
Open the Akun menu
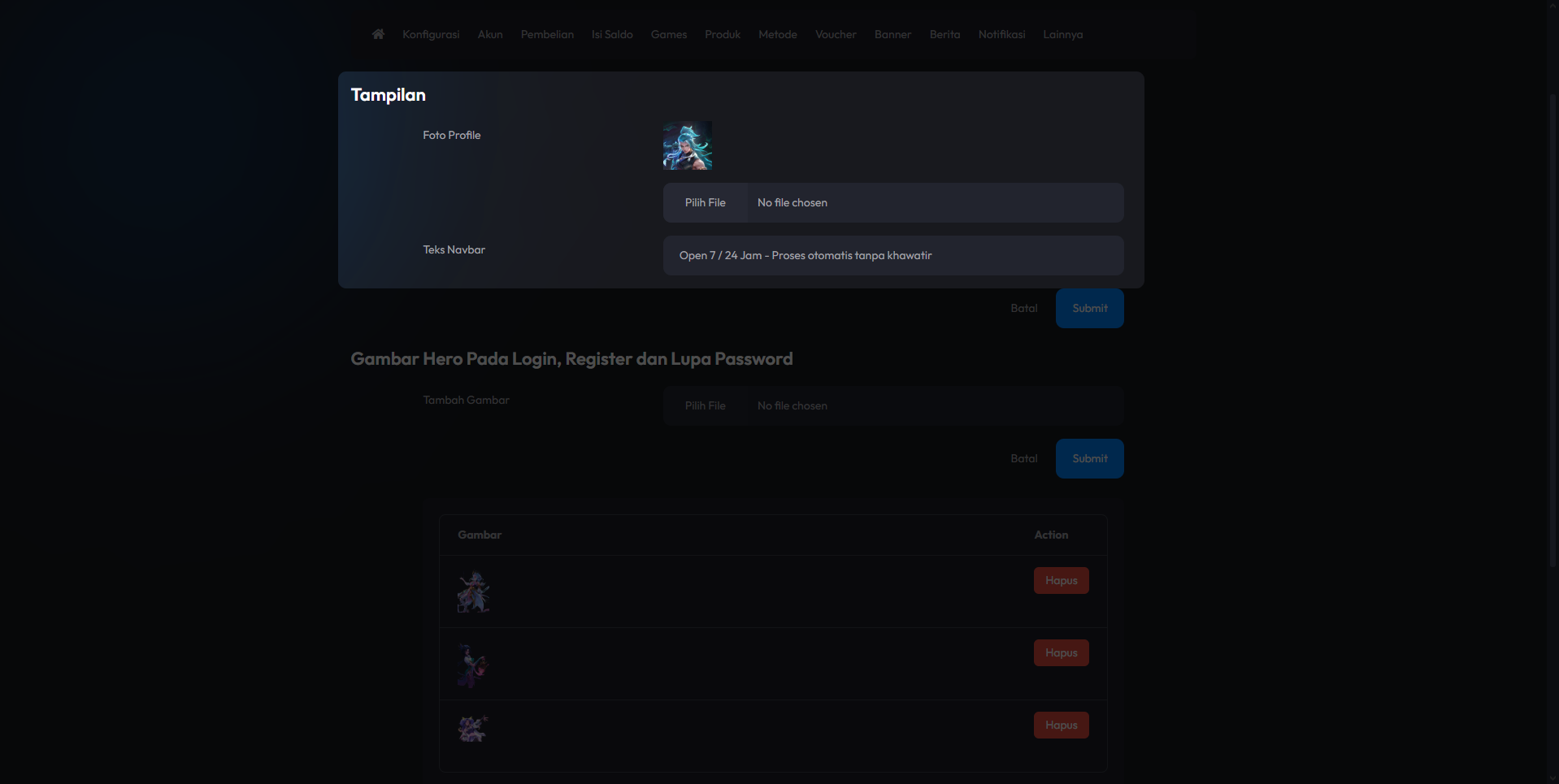[x=490, y=34]
